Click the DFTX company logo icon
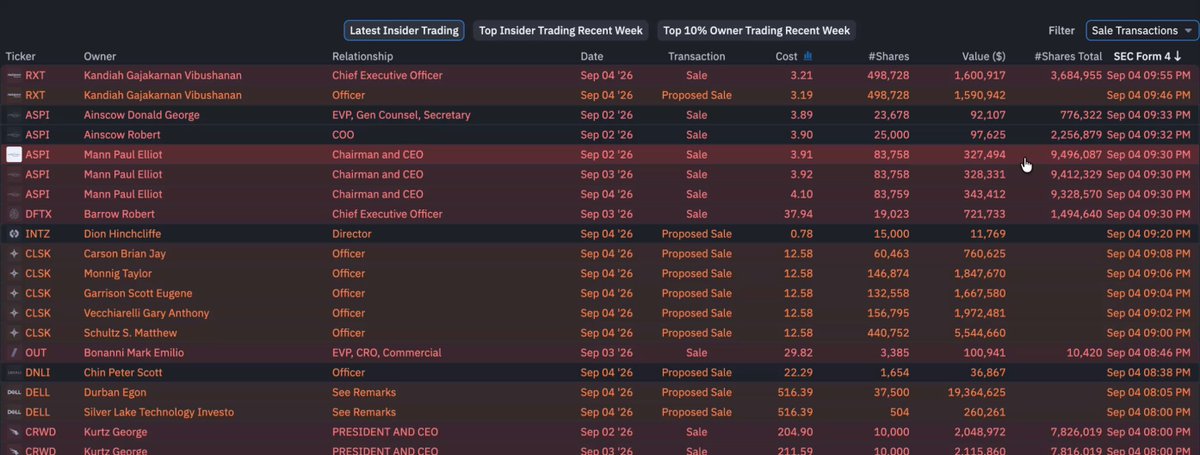The width and height of the screenshot is (1200, 455). [14, 214]
